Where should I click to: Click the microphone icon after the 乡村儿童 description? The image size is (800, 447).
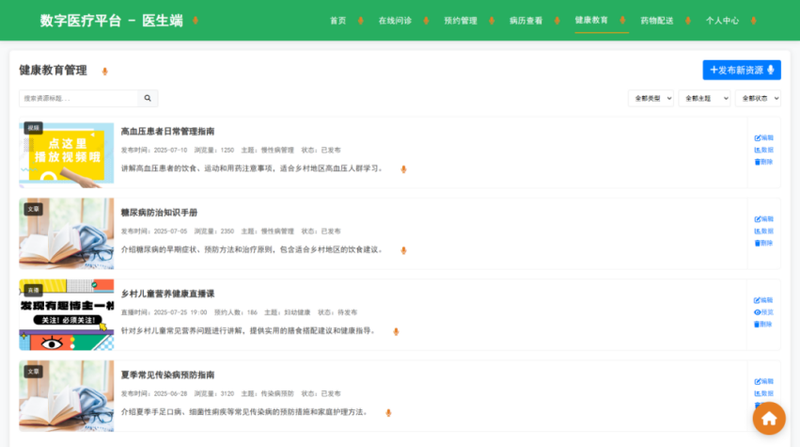coord(396,332)
